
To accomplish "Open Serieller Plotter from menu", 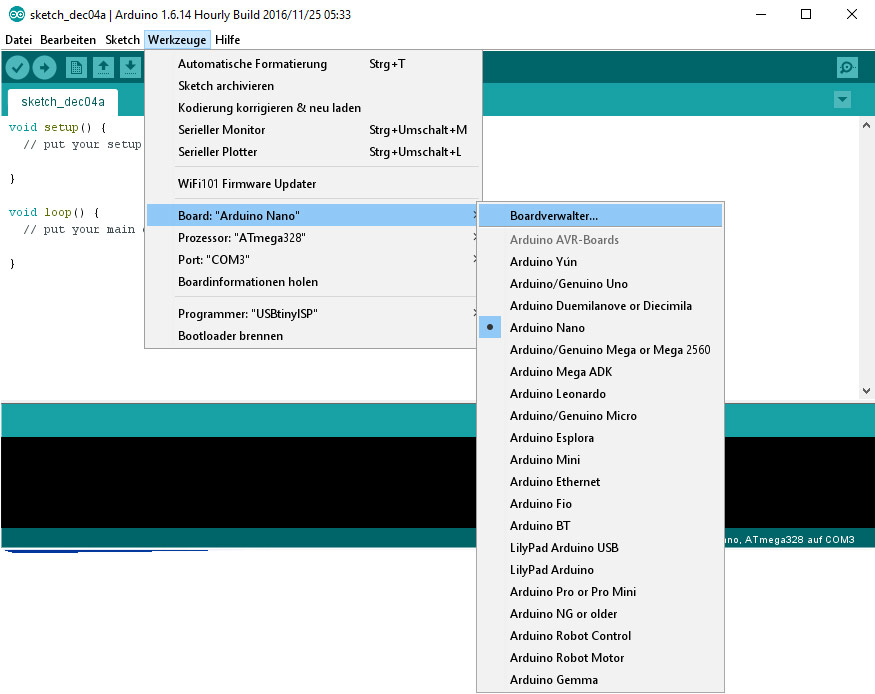I will (x=312, y=152).
